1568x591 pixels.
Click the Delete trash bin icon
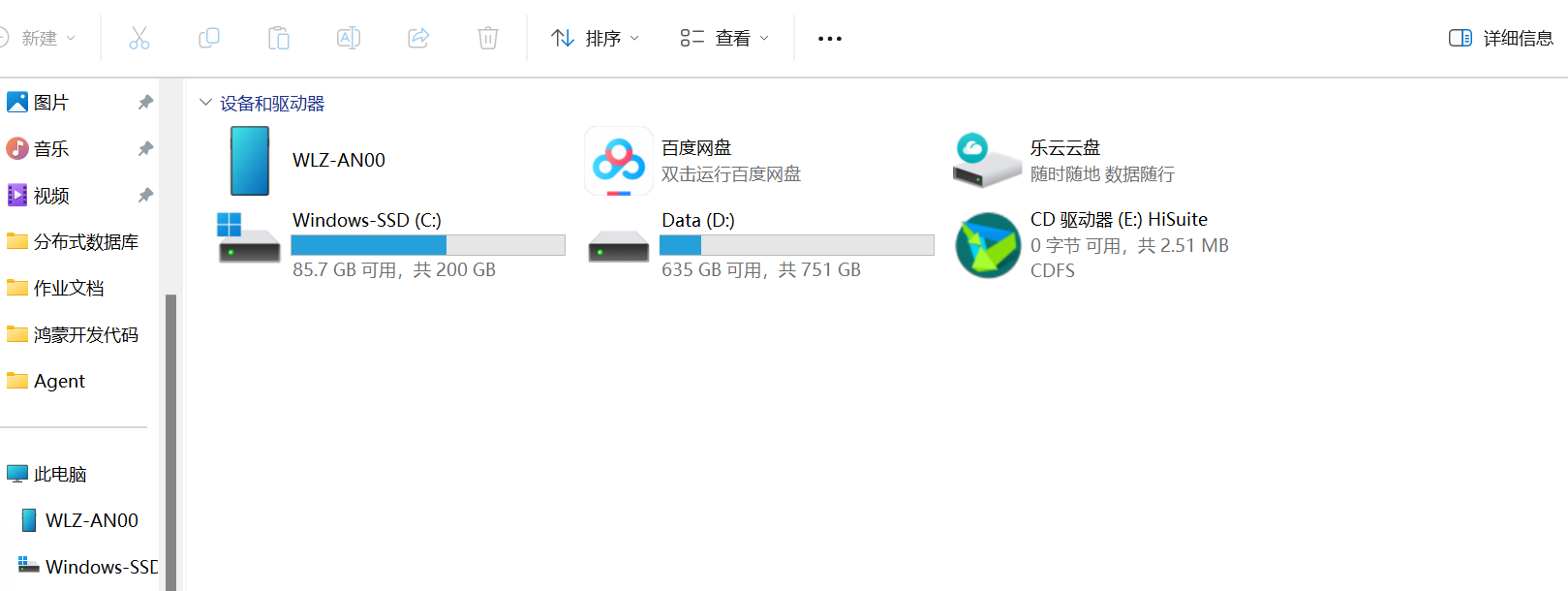(x=488, y=38)
